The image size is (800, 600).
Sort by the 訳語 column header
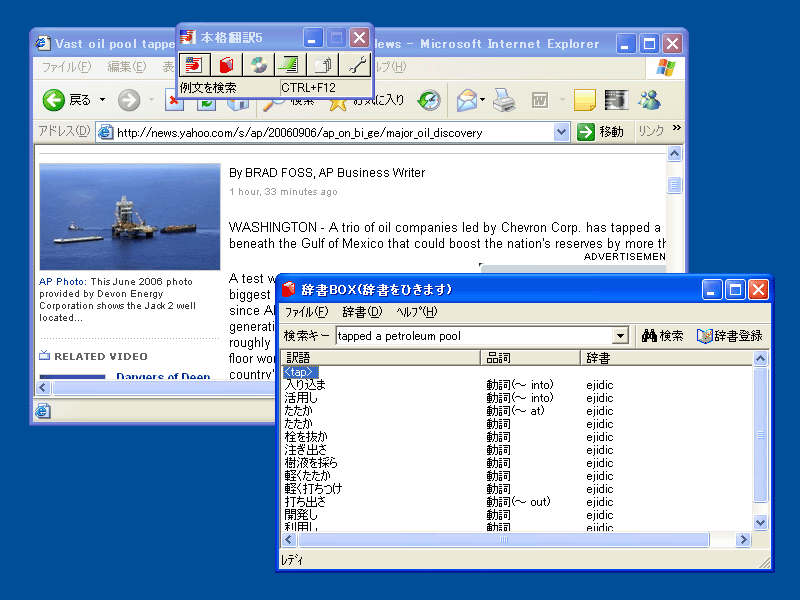point(381,358)
